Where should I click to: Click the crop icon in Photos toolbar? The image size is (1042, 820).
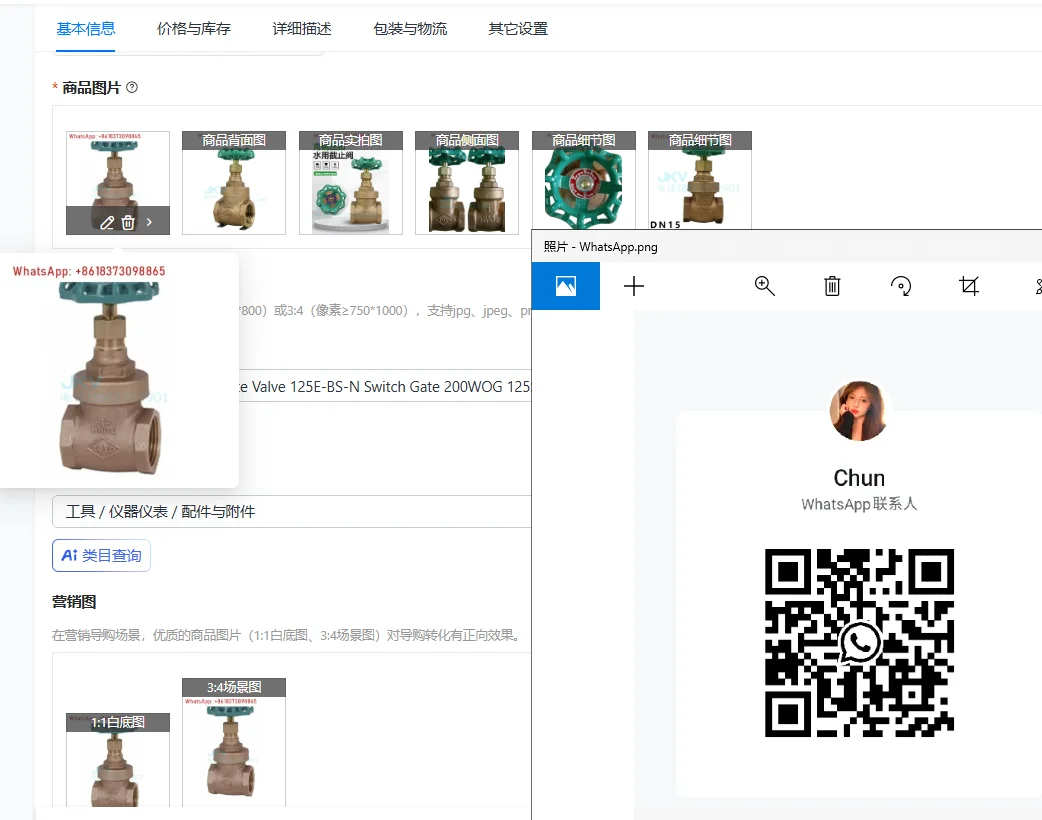969,286
